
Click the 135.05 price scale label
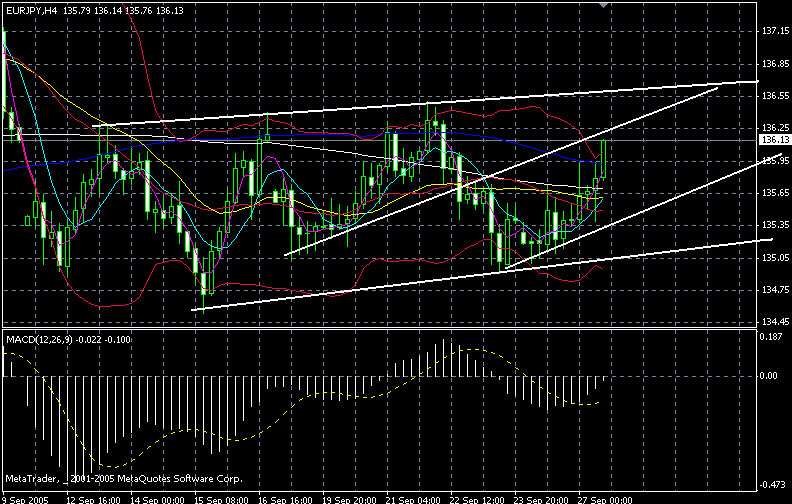point(775,258)
